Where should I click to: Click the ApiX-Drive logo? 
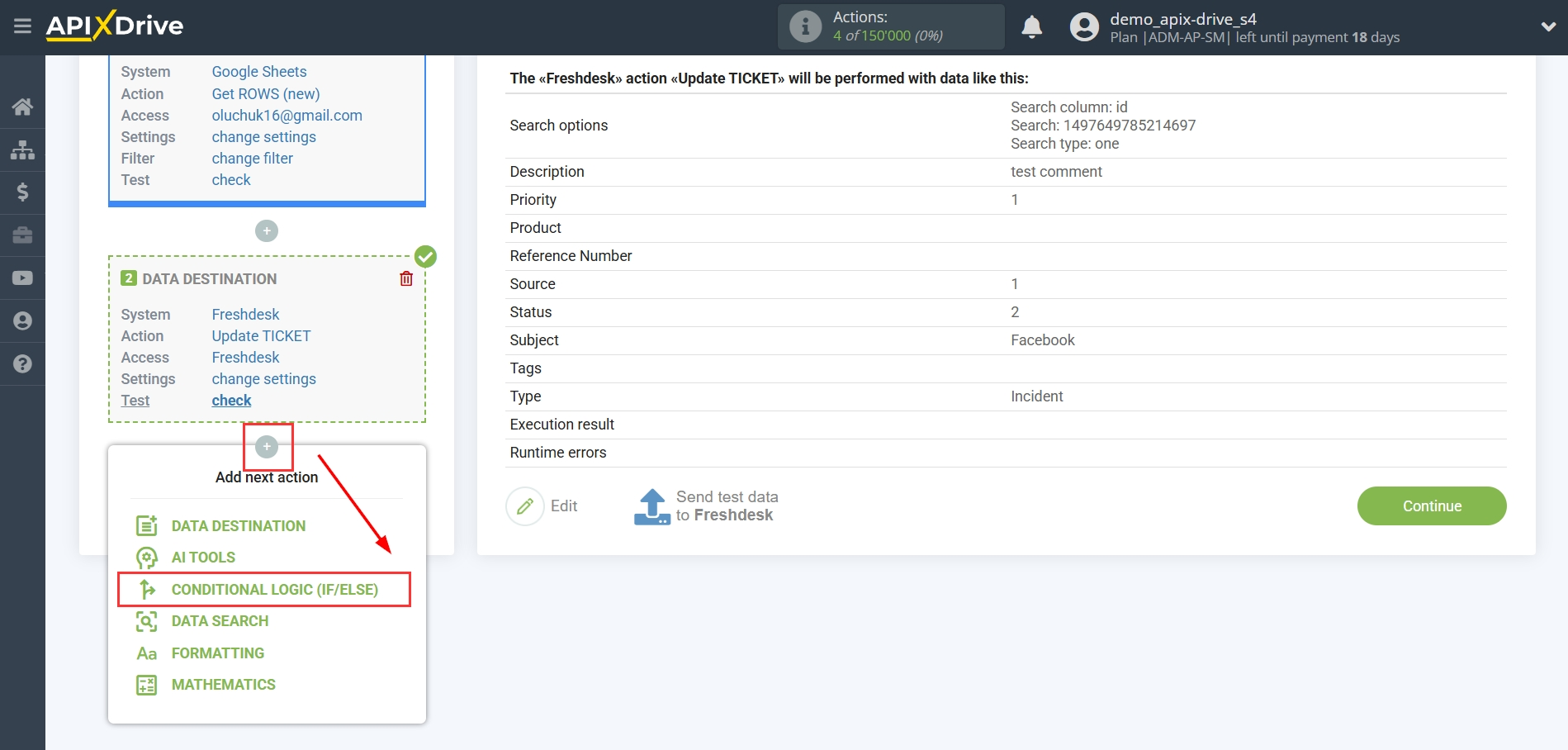pyautogui.click(x=115, y=26)
